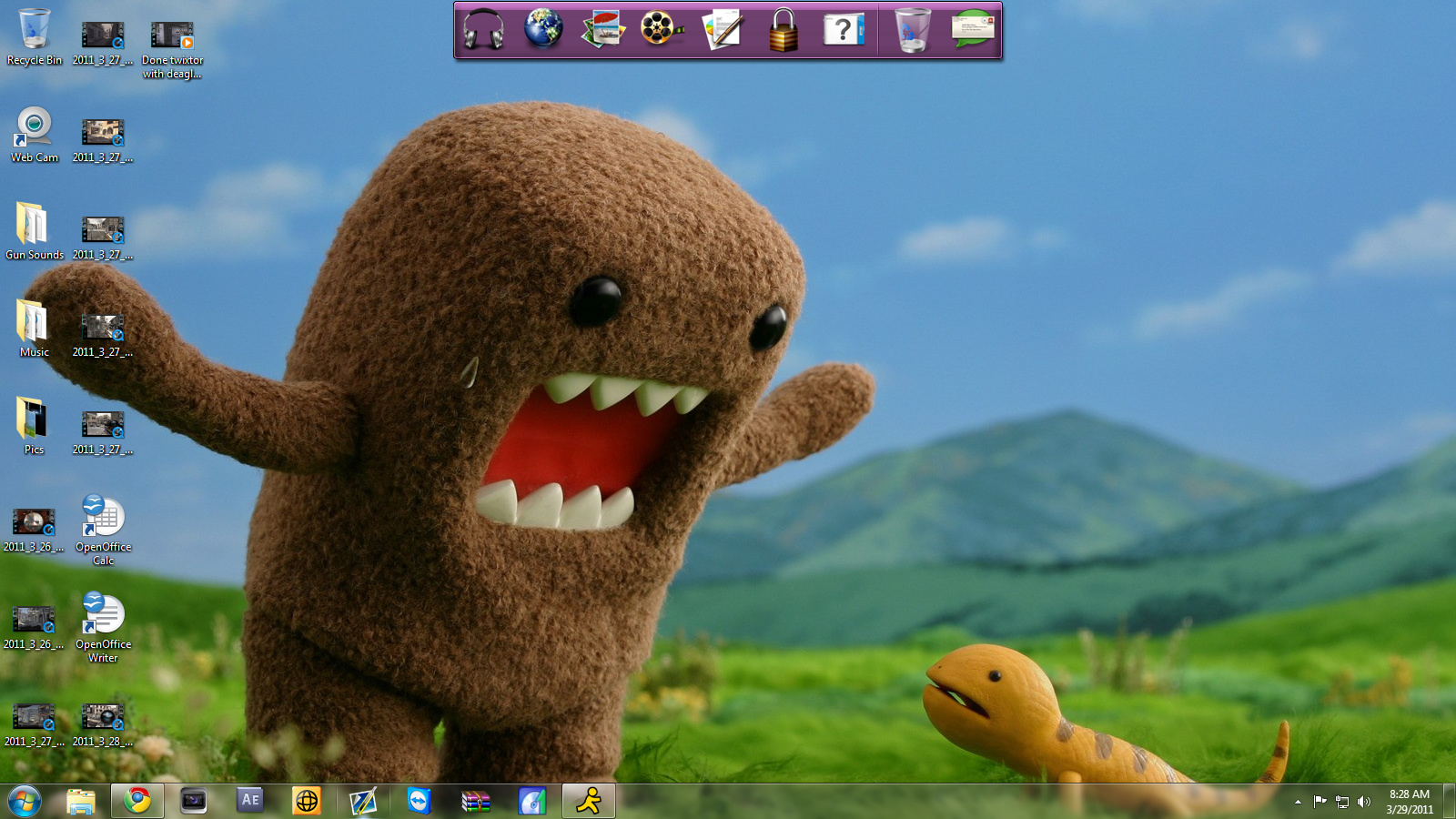Open the documents-with-pen icon in dock
The image size is (1456, 819).
click(x=723, y=30)
